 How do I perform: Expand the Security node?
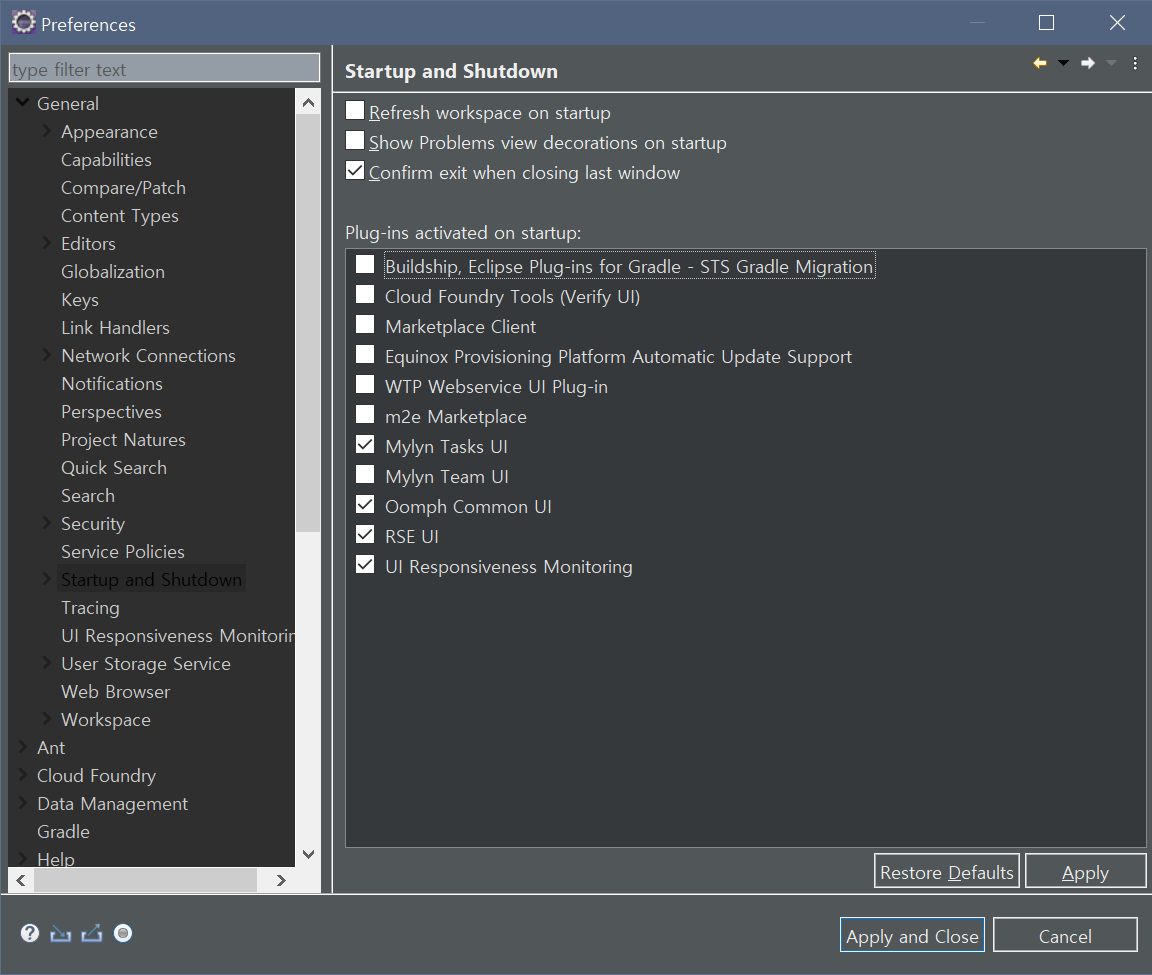pyautogui.click(x=46, y=522)
